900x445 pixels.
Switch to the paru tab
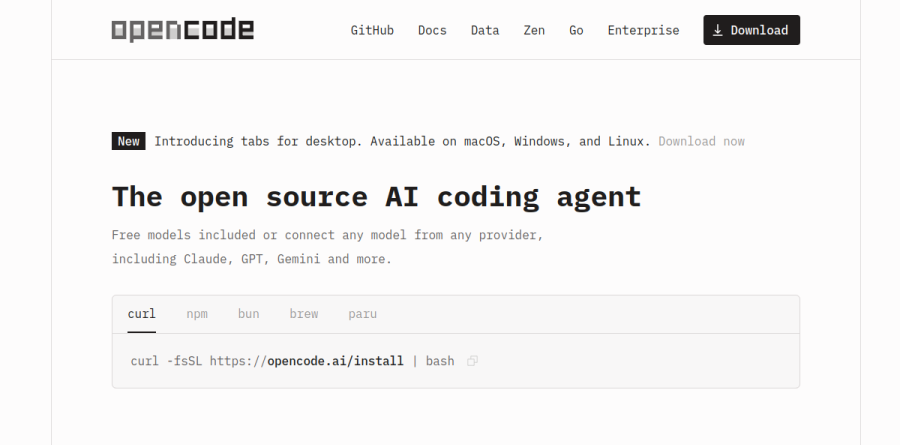[362, 314]
